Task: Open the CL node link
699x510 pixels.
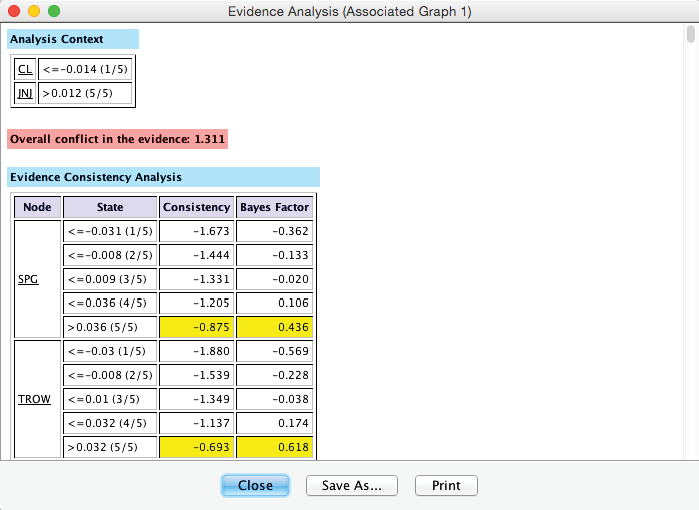Action: click(x=25, y=69)
